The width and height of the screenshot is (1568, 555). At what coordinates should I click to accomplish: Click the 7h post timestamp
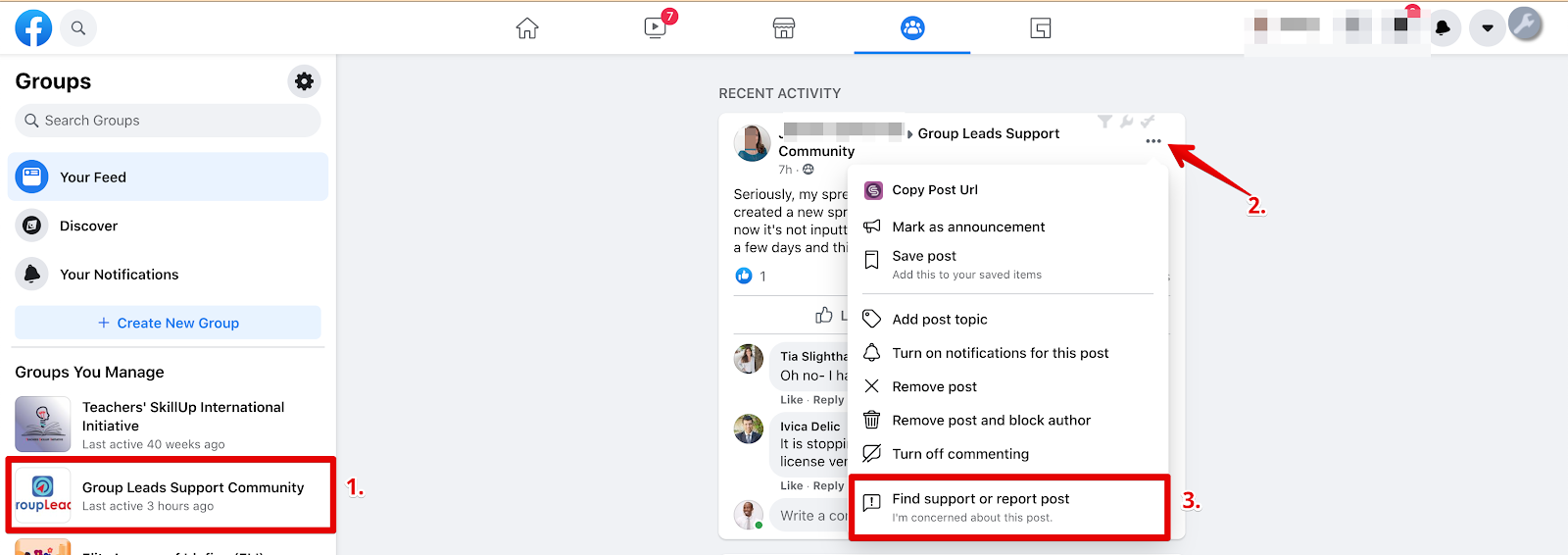(785, 170)
